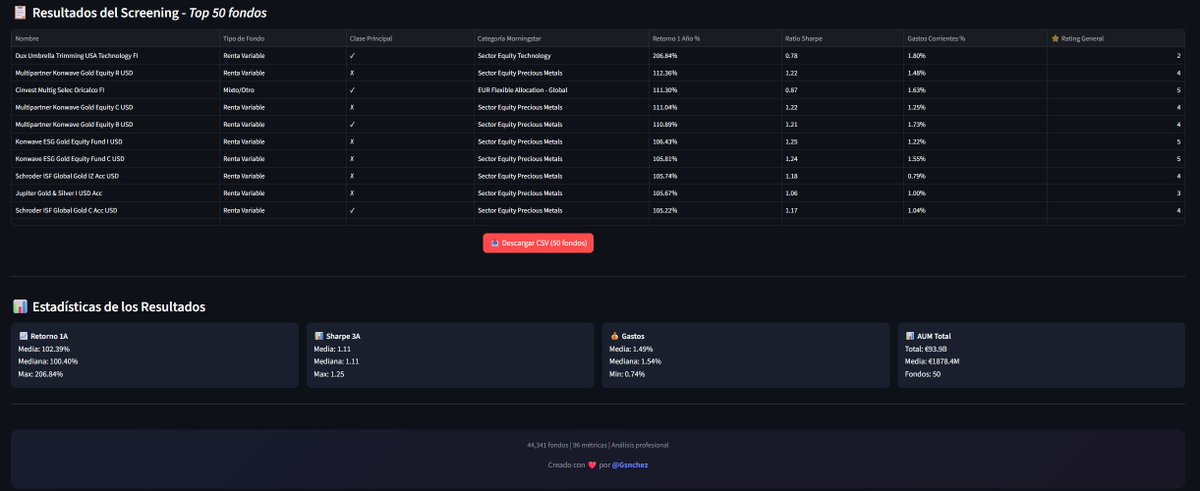Click the 1.00% expenses cell

pos(975,193)
